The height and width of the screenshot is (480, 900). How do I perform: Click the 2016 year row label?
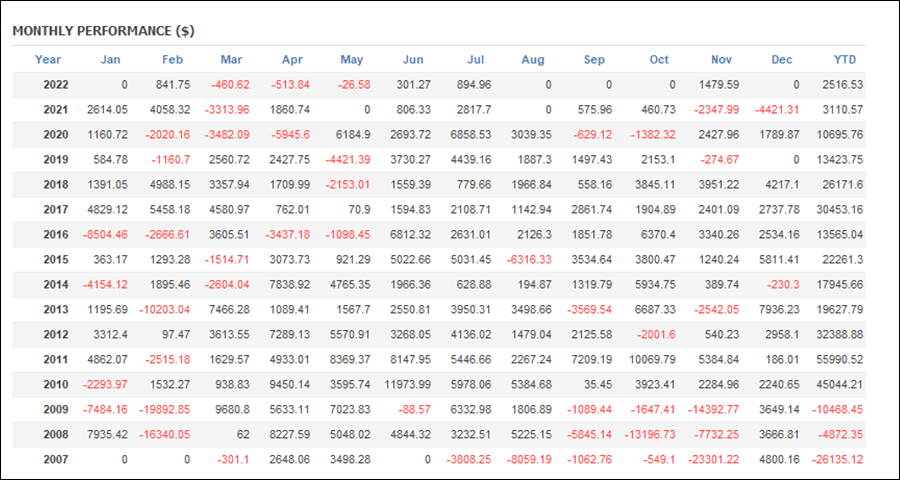(56, 235)
